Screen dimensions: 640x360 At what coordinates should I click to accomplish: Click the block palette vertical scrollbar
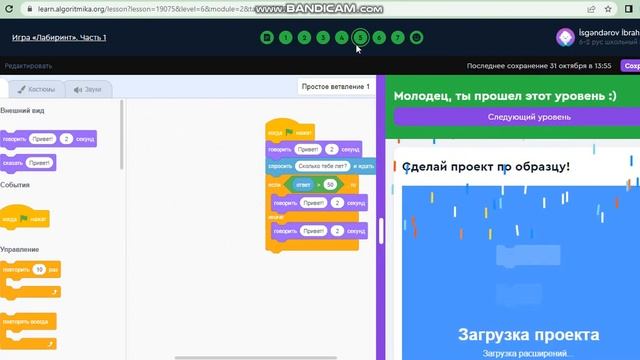(122, 135)
